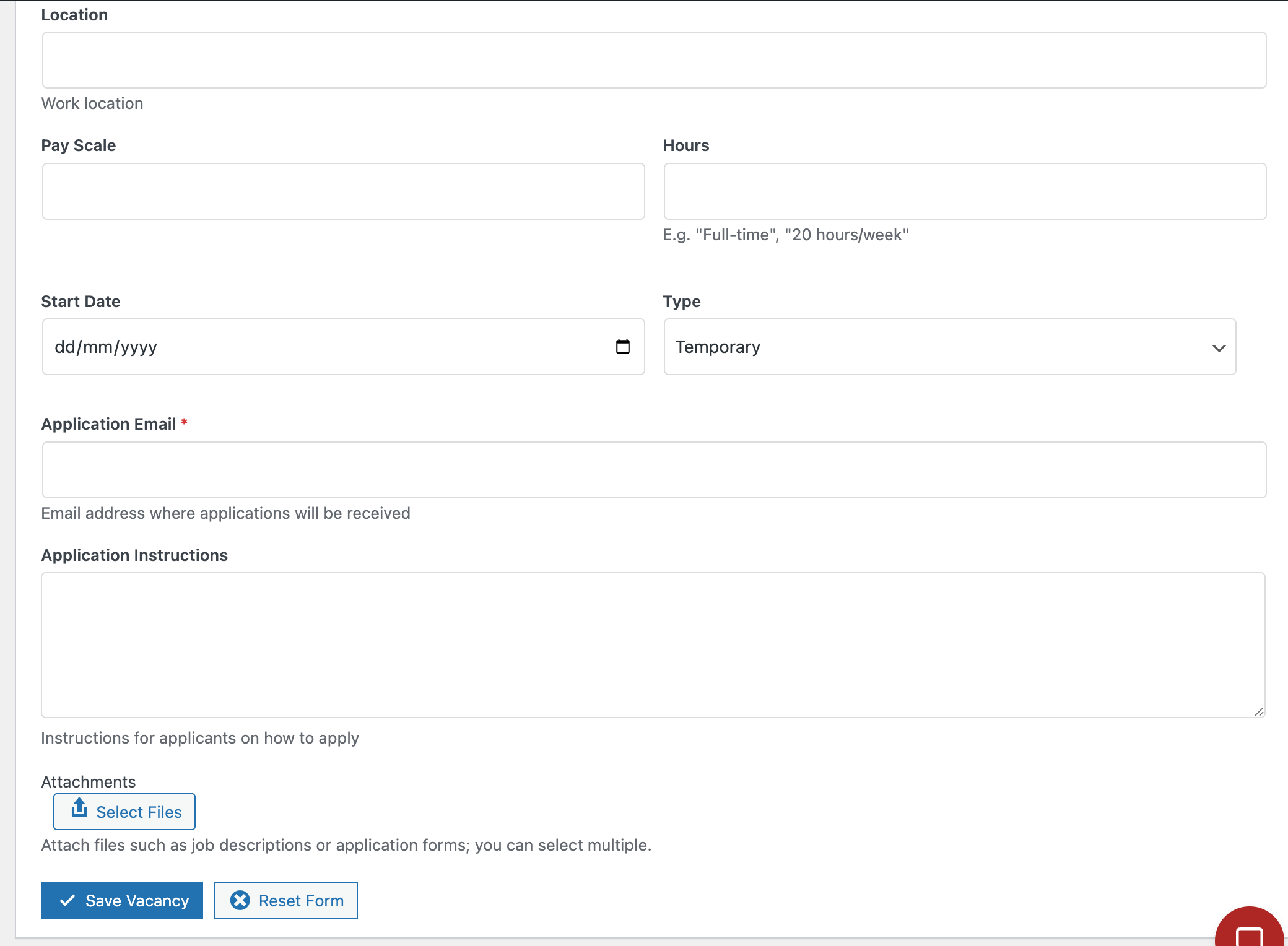Viewport: 1288px width, 946px height.
Task: Click into the Hours input field
Action: coord(964,191)
